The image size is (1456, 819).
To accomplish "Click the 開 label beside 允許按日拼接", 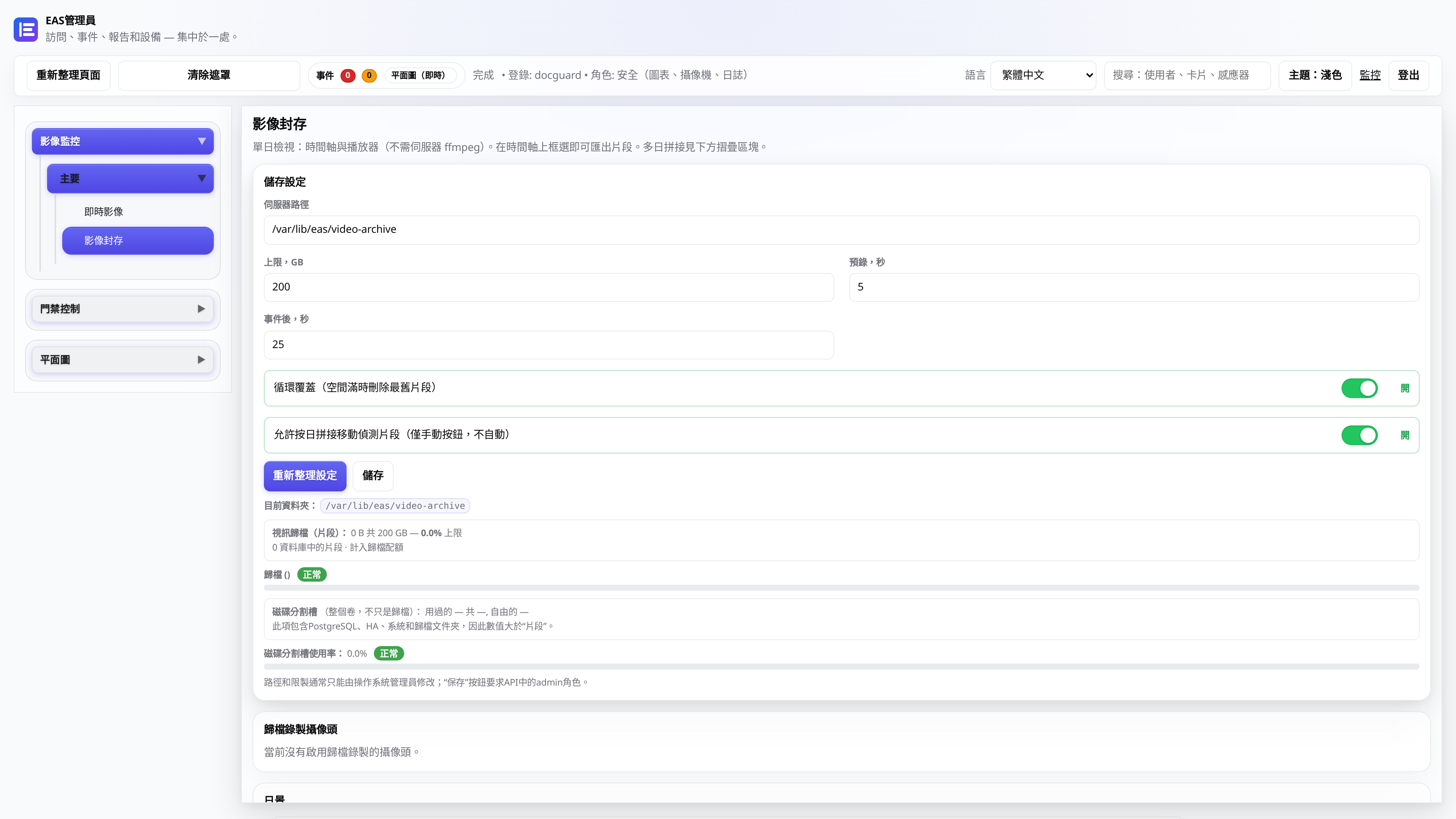I will point(1405,435).
